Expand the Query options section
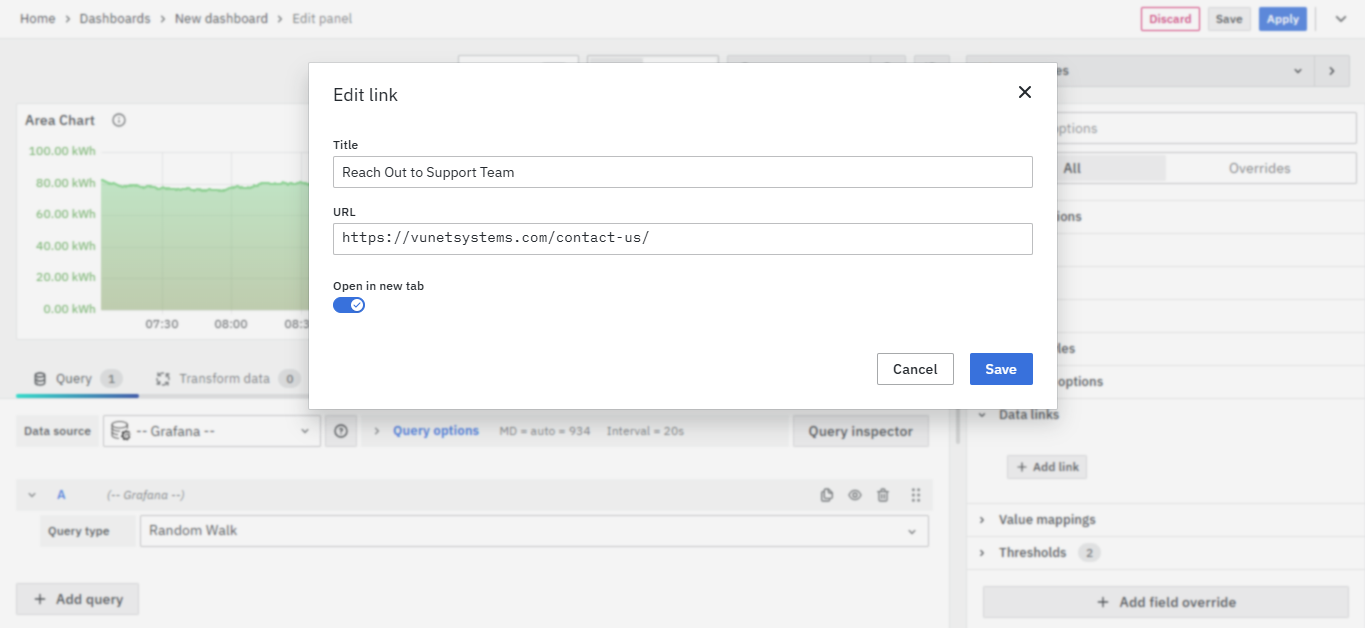 point(435,431)
